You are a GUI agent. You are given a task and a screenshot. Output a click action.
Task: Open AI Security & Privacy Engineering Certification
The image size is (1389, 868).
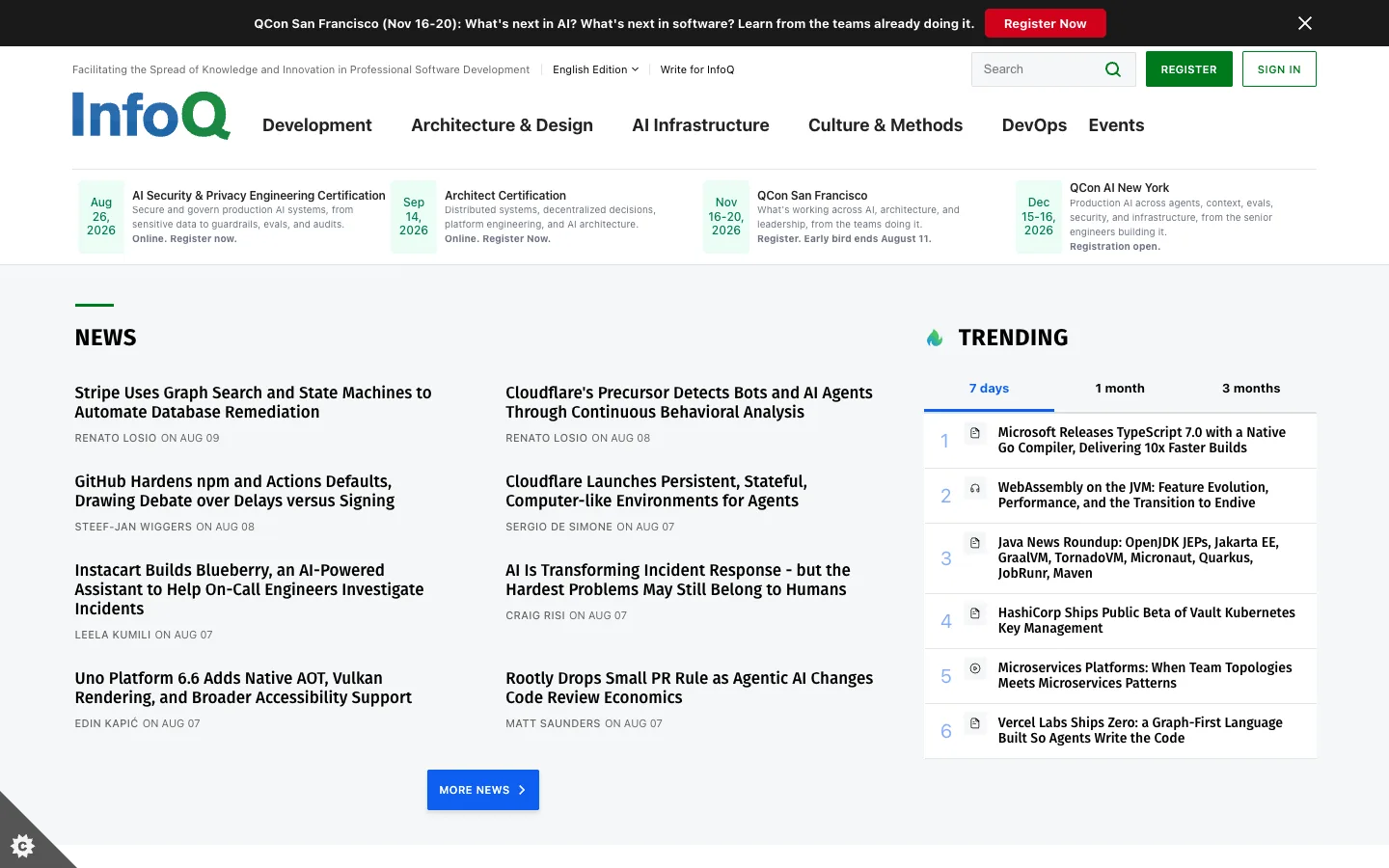(x=259, y=196)
